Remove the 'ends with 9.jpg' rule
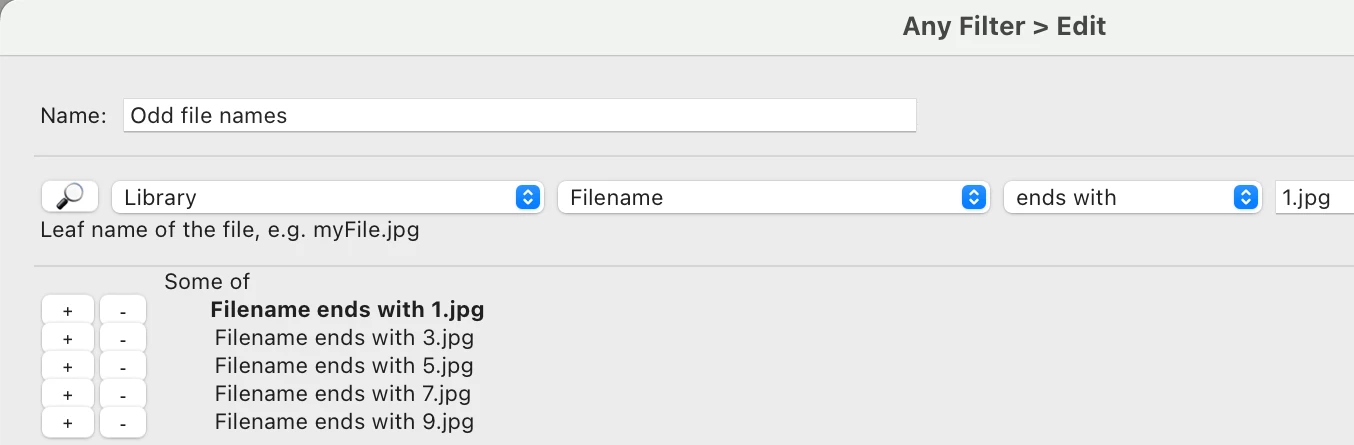 123,423
